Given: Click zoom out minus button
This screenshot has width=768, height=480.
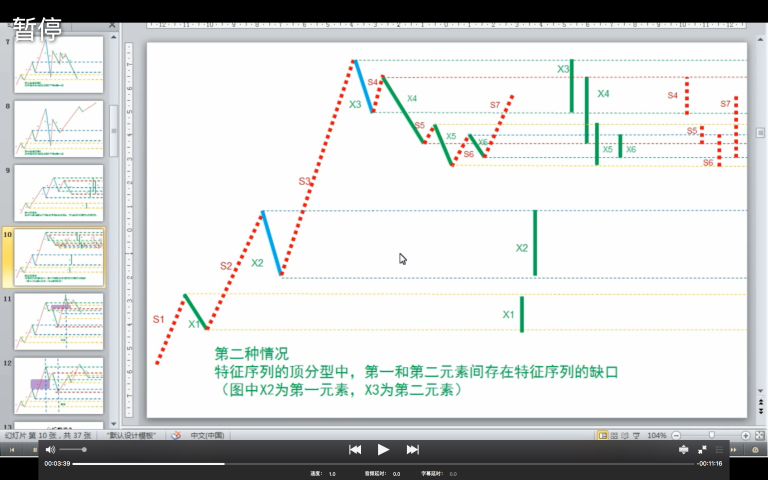Looking at the screenshot, I should [677, 436].
